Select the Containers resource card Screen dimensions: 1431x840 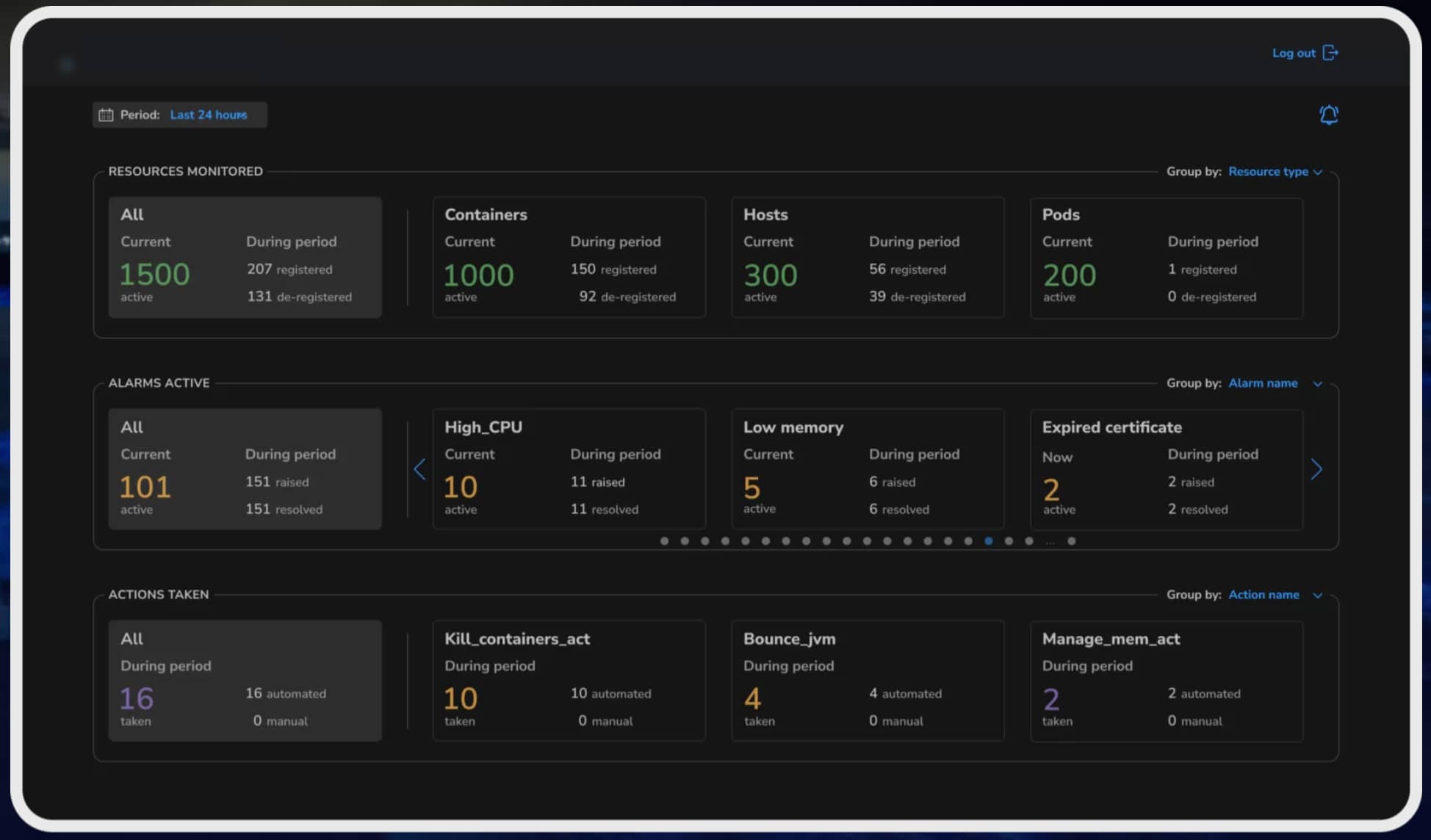click(569, 257)
